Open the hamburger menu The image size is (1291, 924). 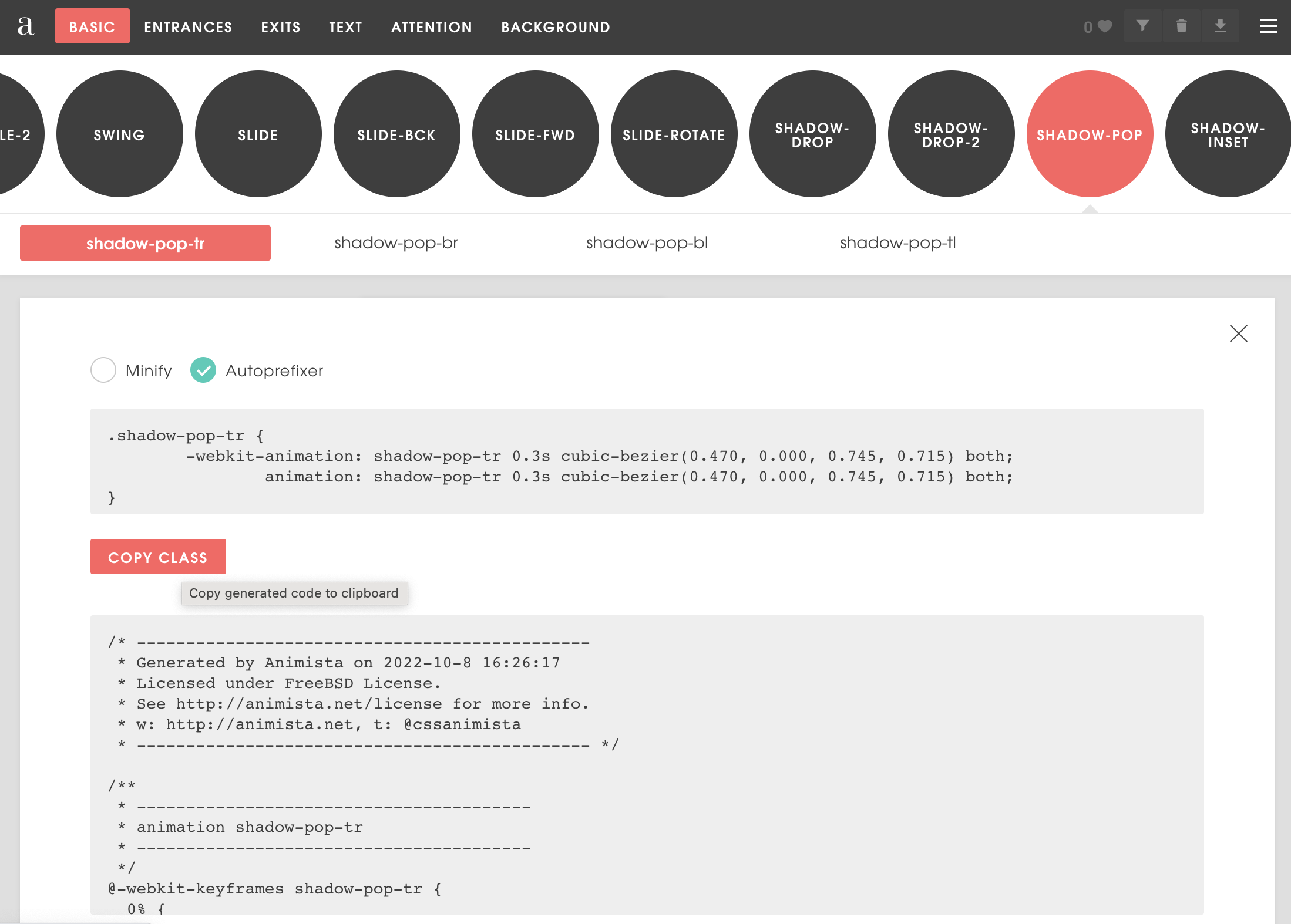coord(1268,26)
